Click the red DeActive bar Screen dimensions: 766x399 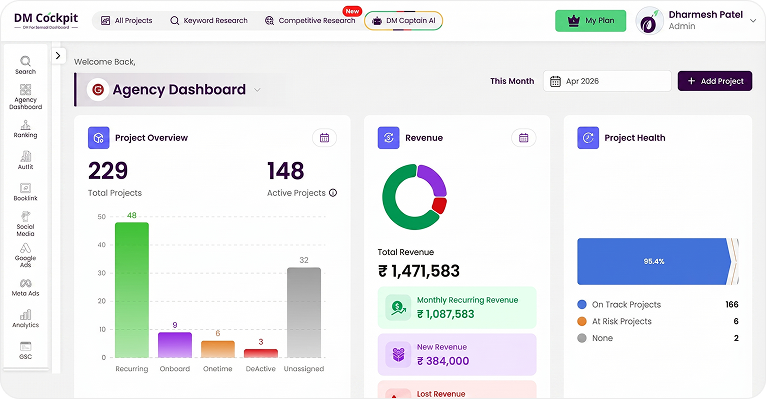261,353
